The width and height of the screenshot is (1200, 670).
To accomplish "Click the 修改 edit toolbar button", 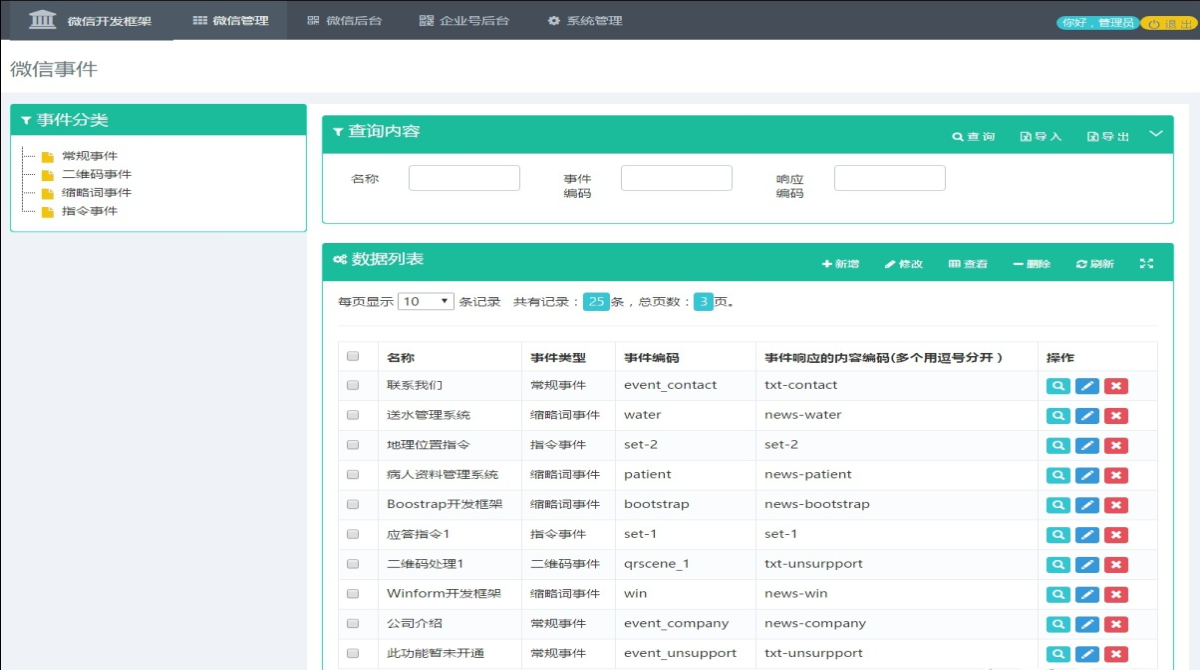I will [904, 263].
